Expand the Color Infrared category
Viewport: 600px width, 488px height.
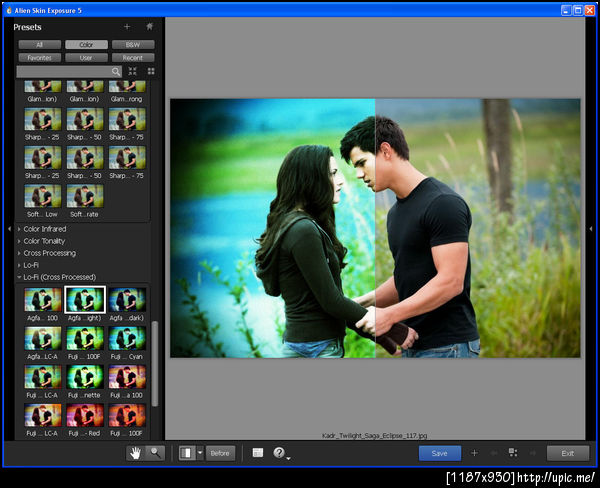(x=44, y=229)
